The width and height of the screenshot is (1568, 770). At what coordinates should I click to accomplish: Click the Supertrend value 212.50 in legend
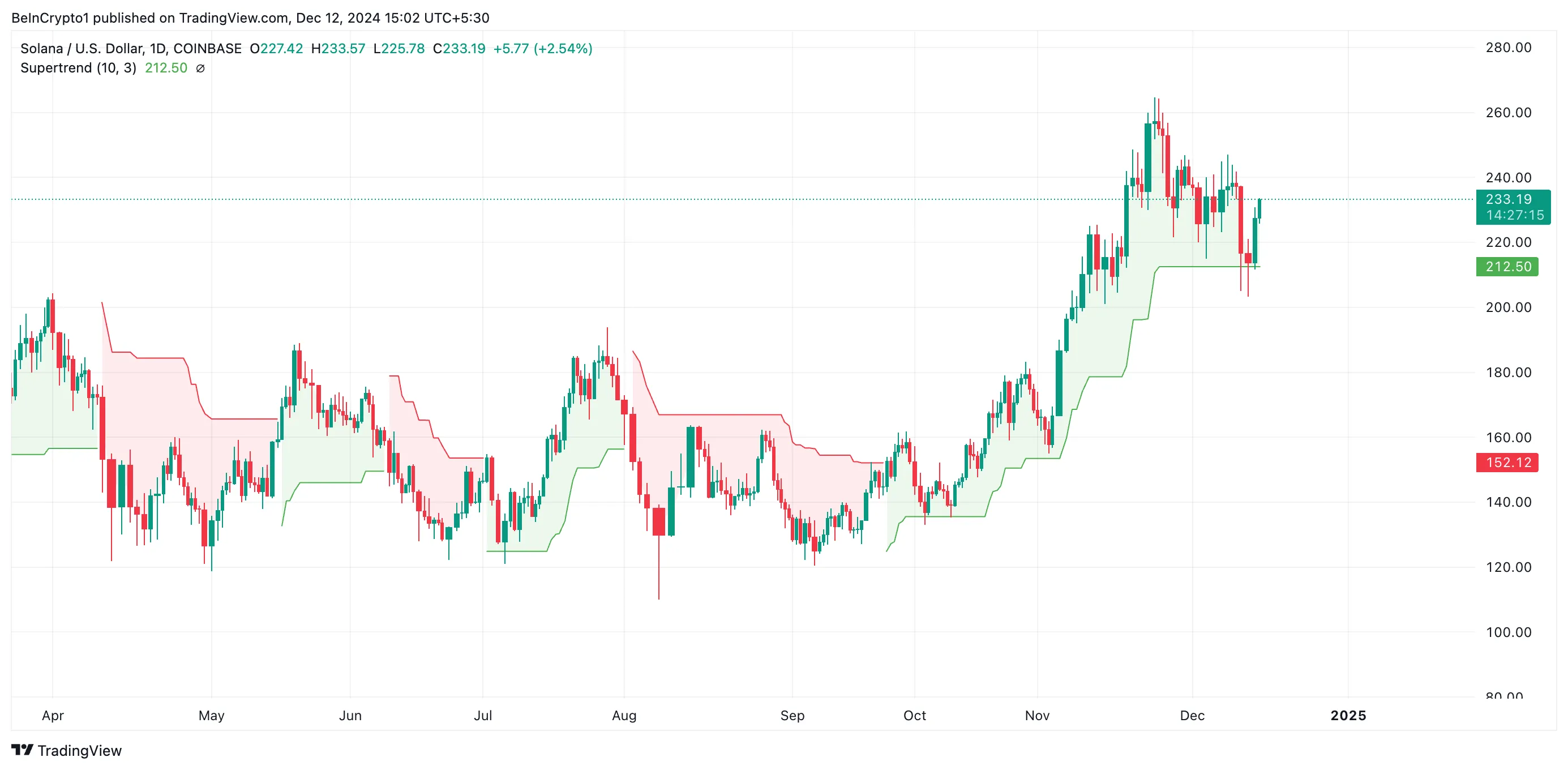(166, 67)
